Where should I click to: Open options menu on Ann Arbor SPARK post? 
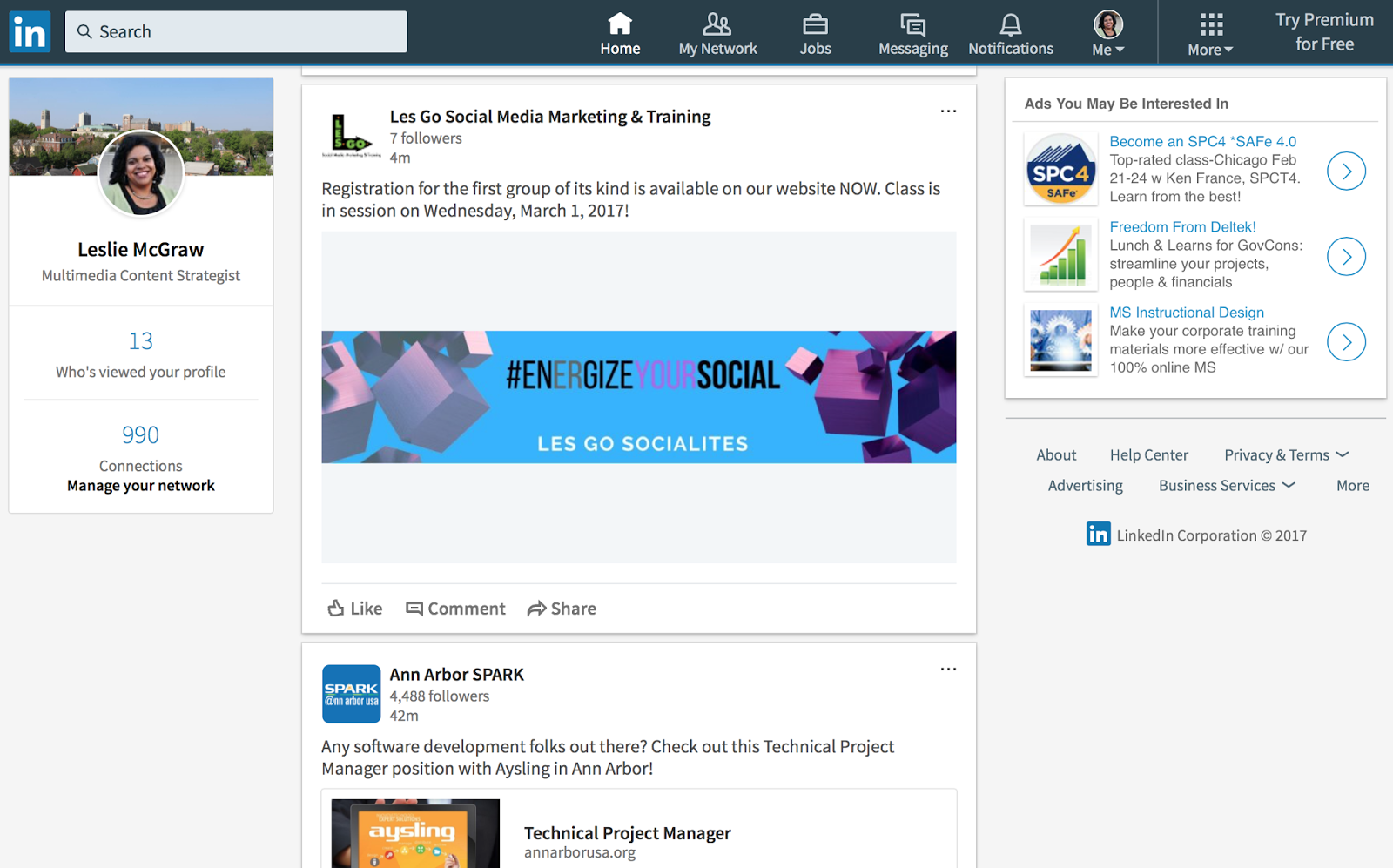948,669
